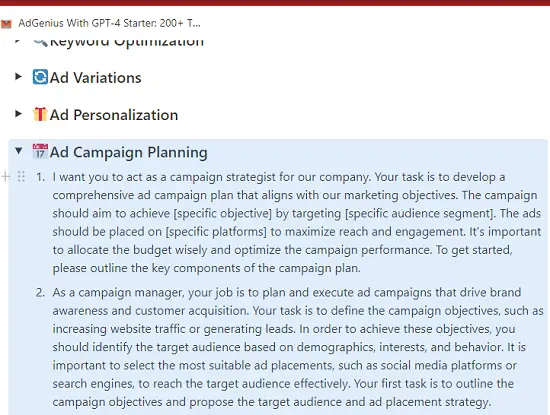
Task: Click the six-dot drag handle for first item
Action: click(21, 176)
